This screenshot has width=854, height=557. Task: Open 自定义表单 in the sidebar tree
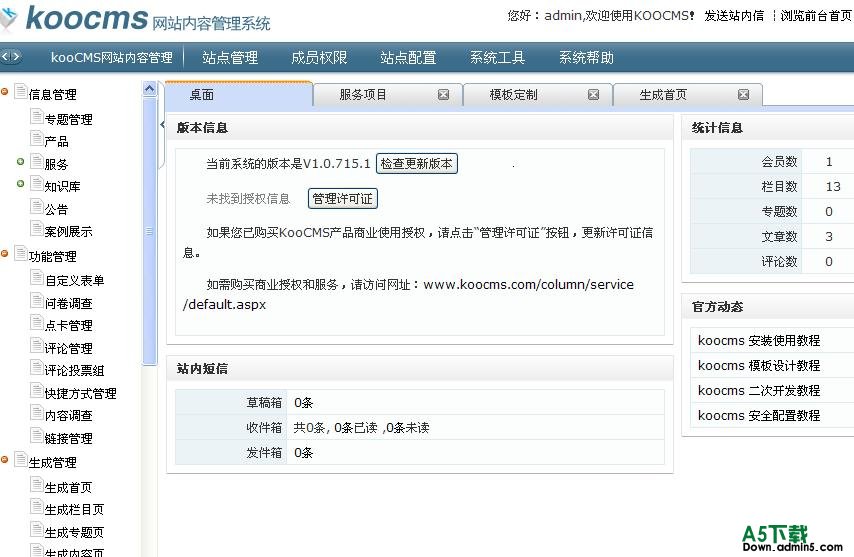(x=75, y=281)
